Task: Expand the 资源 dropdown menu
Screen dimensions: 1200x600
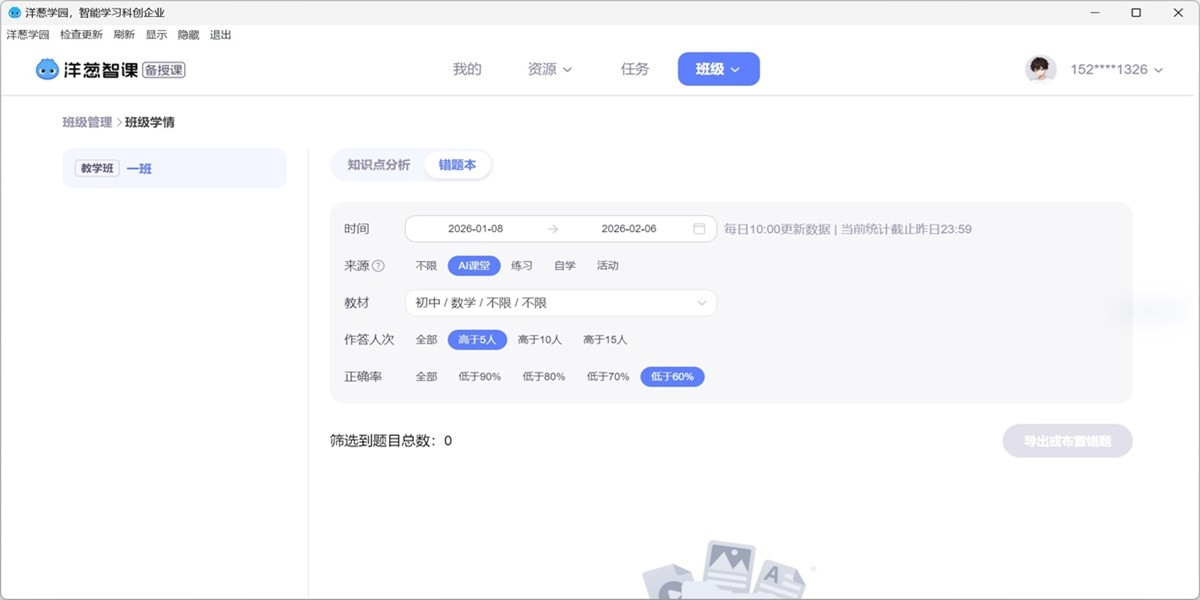Action: [x=548, y=68]
